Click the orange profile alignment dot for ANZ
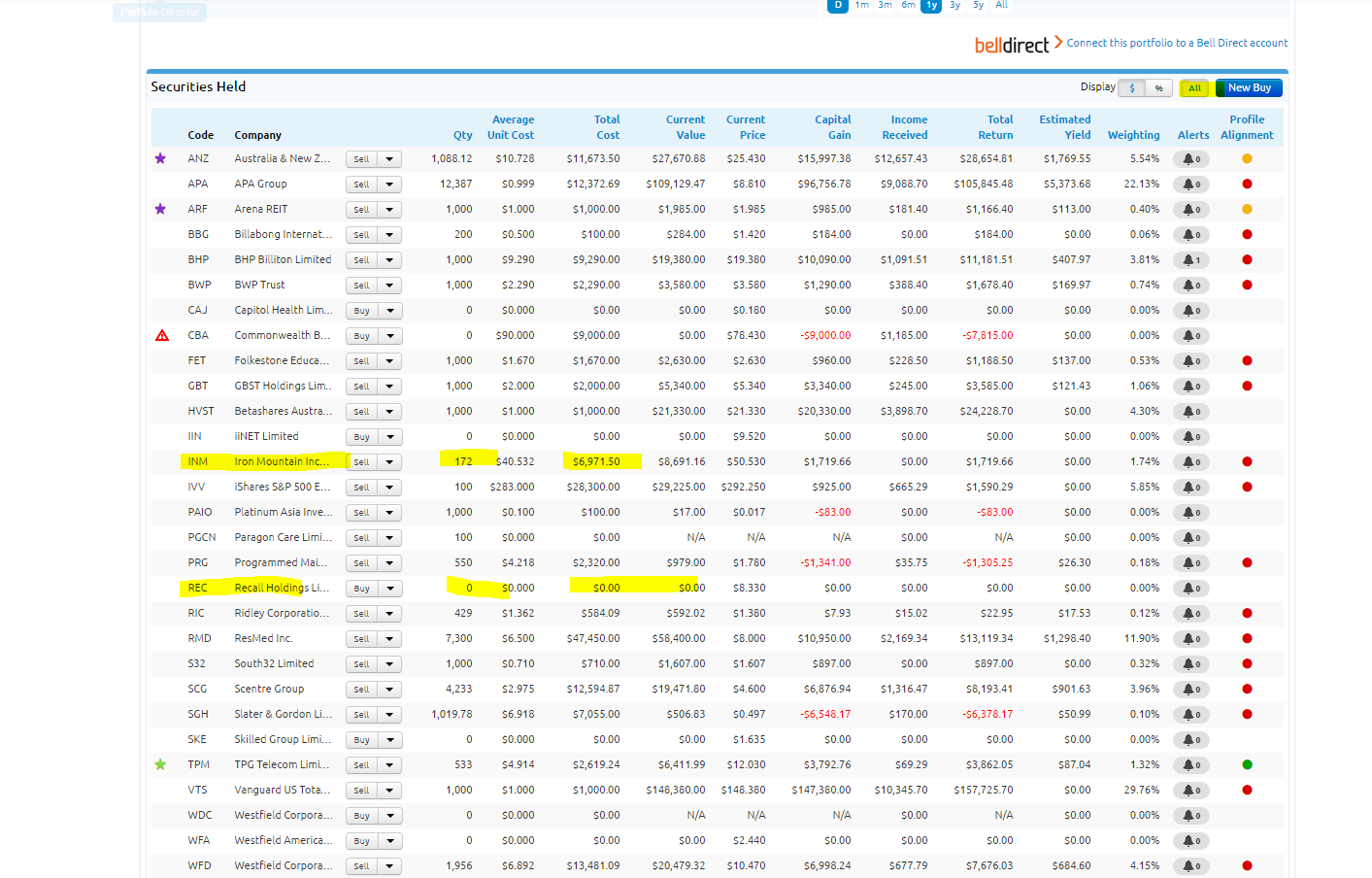This screenshot has width=1372, height=878. pyautogui.click(x=1247, y=158)
